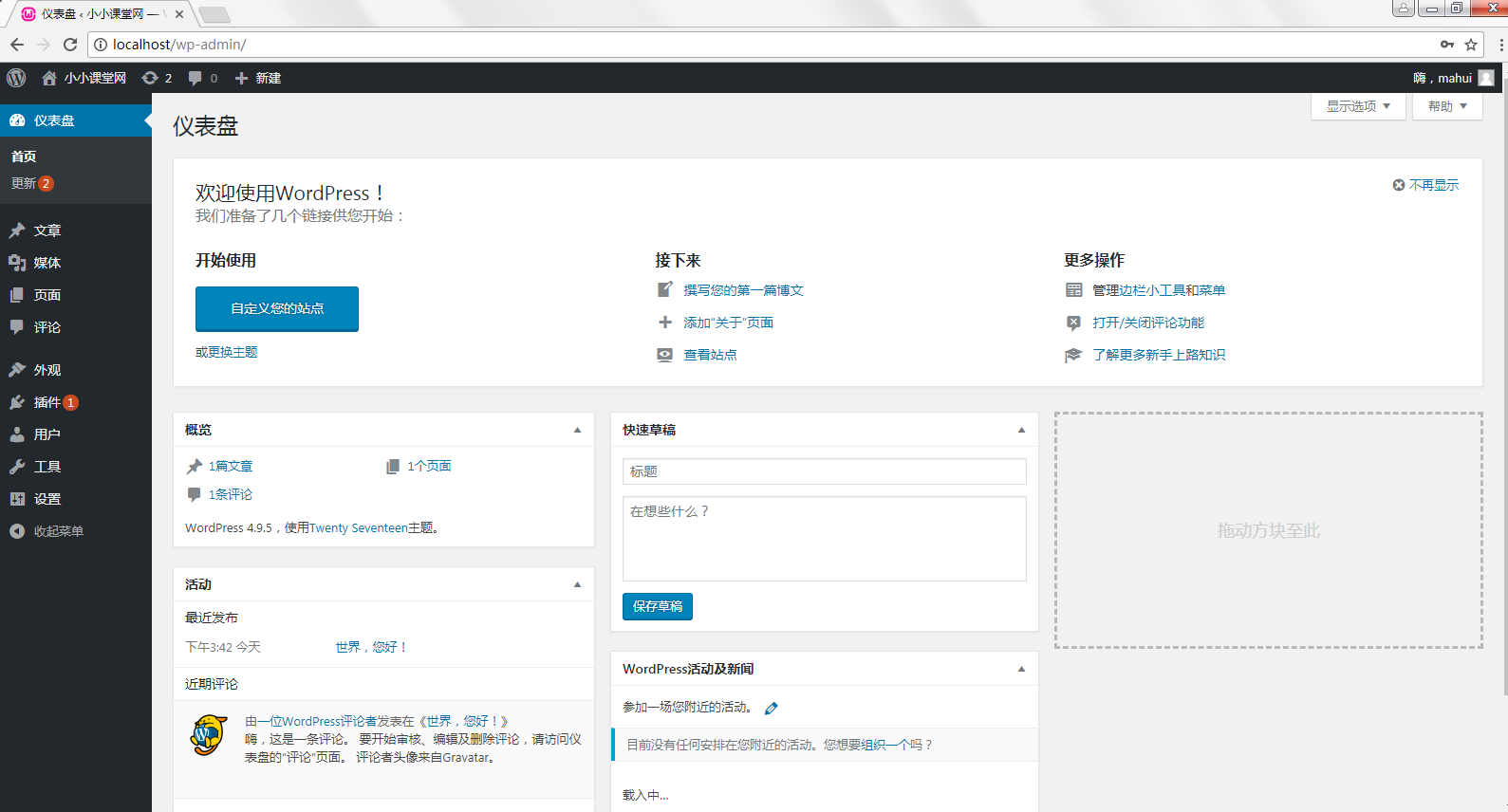Image resolution: width=1508 pixels, height=812 pixels.
Task: Open 用户 person icon in sidebar
Action: [17, 434]
